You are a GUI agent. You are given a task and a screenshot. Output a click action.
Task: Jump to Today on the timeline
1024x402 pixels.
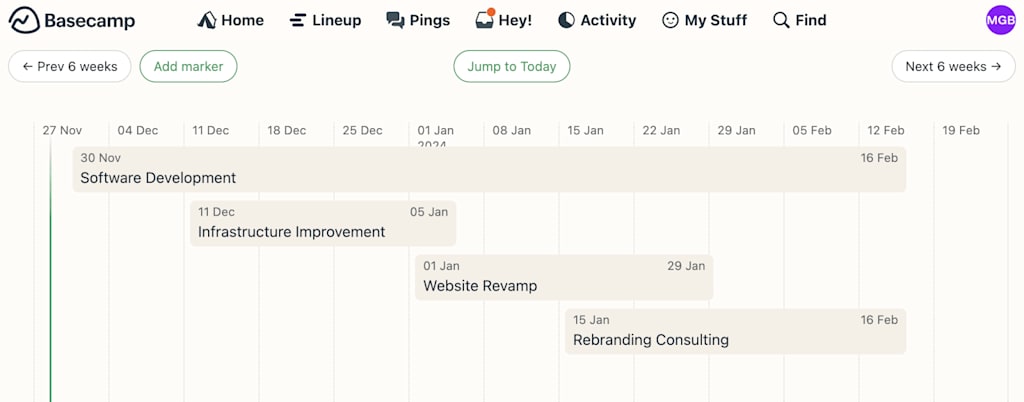coord(512,67)
